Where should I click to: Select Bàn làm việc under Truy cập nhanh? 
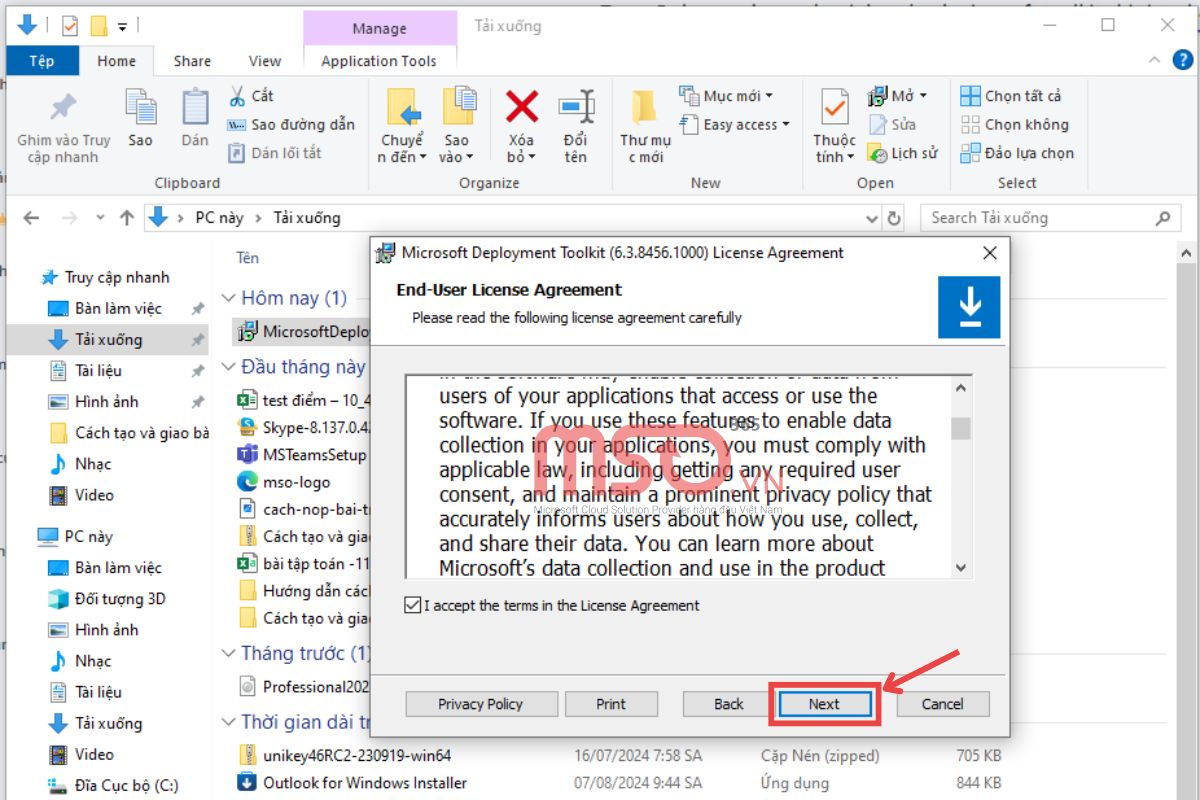(x=118, y=308)
